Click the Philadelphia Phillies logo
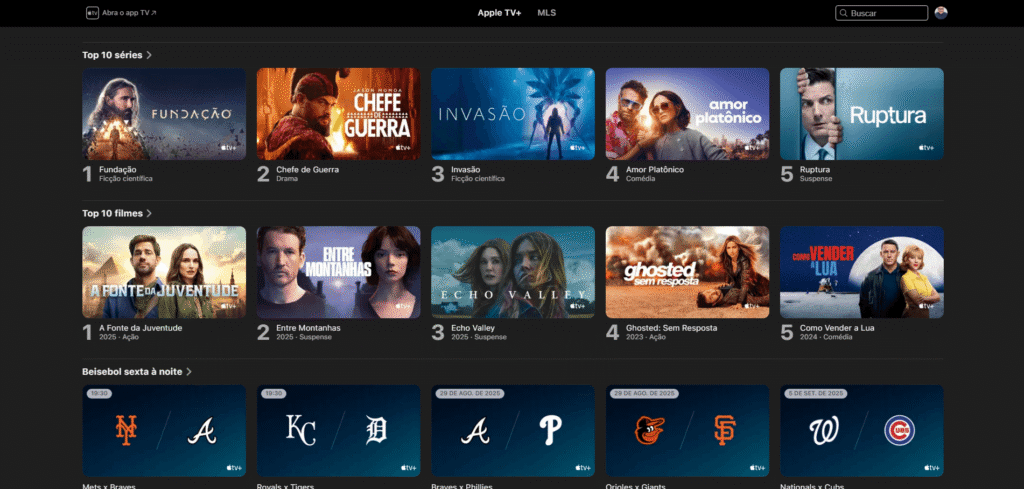 551,430
